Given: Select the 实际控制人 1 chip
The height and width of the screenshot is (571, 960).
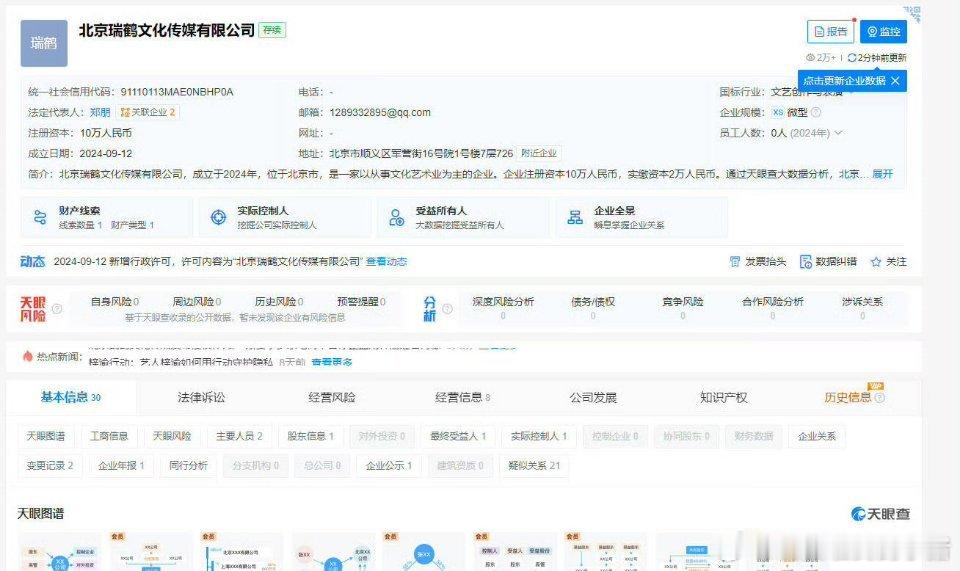Looking at the screenshot, I should (539, 436).
